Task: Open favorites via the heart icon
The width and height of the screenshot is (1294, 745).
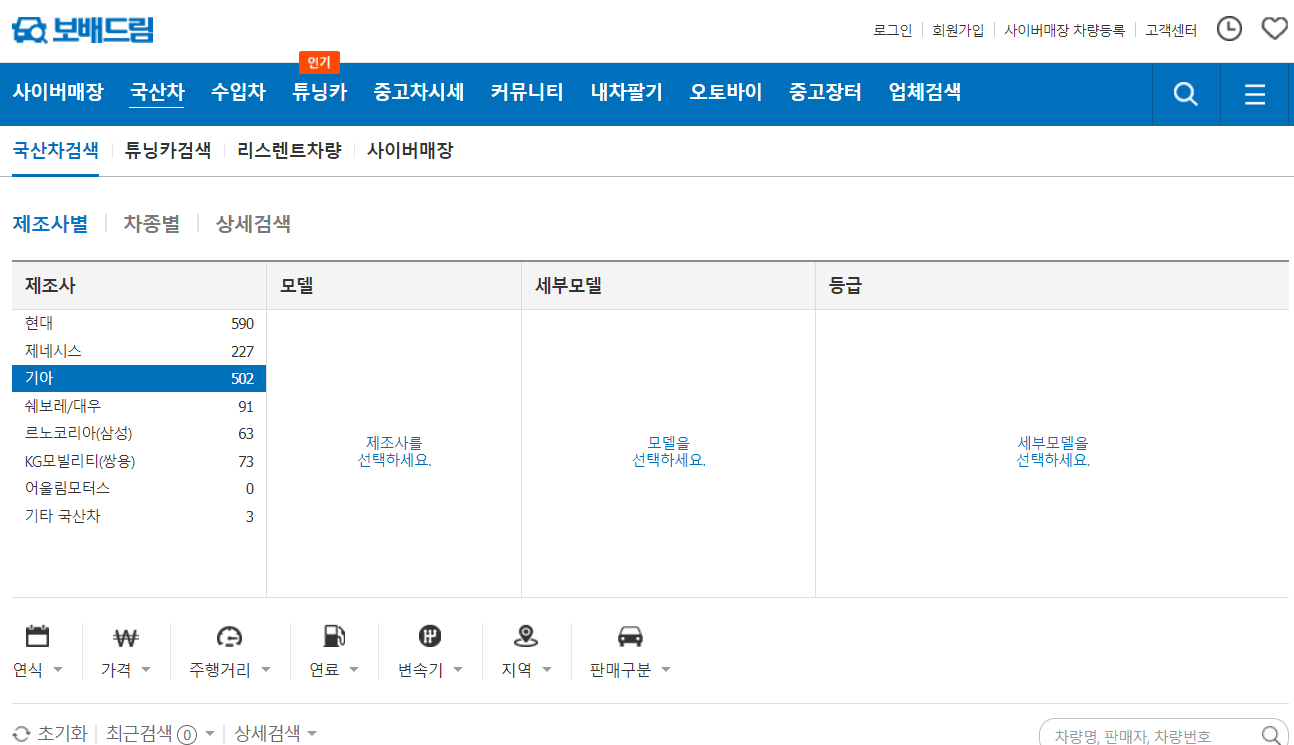Action: pyautogui.click(x=1274, y=28)
